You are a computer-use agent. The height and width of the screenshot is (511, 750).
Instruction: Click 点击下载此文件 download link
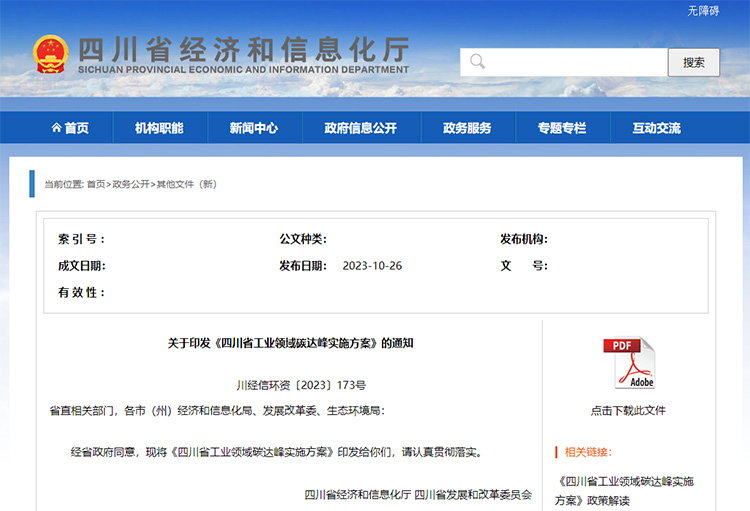628,410
